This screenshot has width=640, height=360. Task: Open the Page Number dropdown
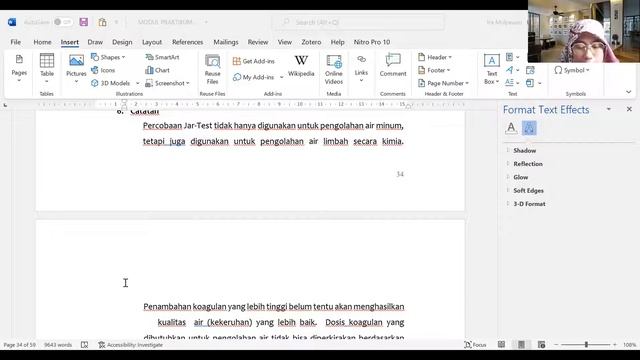443,83
